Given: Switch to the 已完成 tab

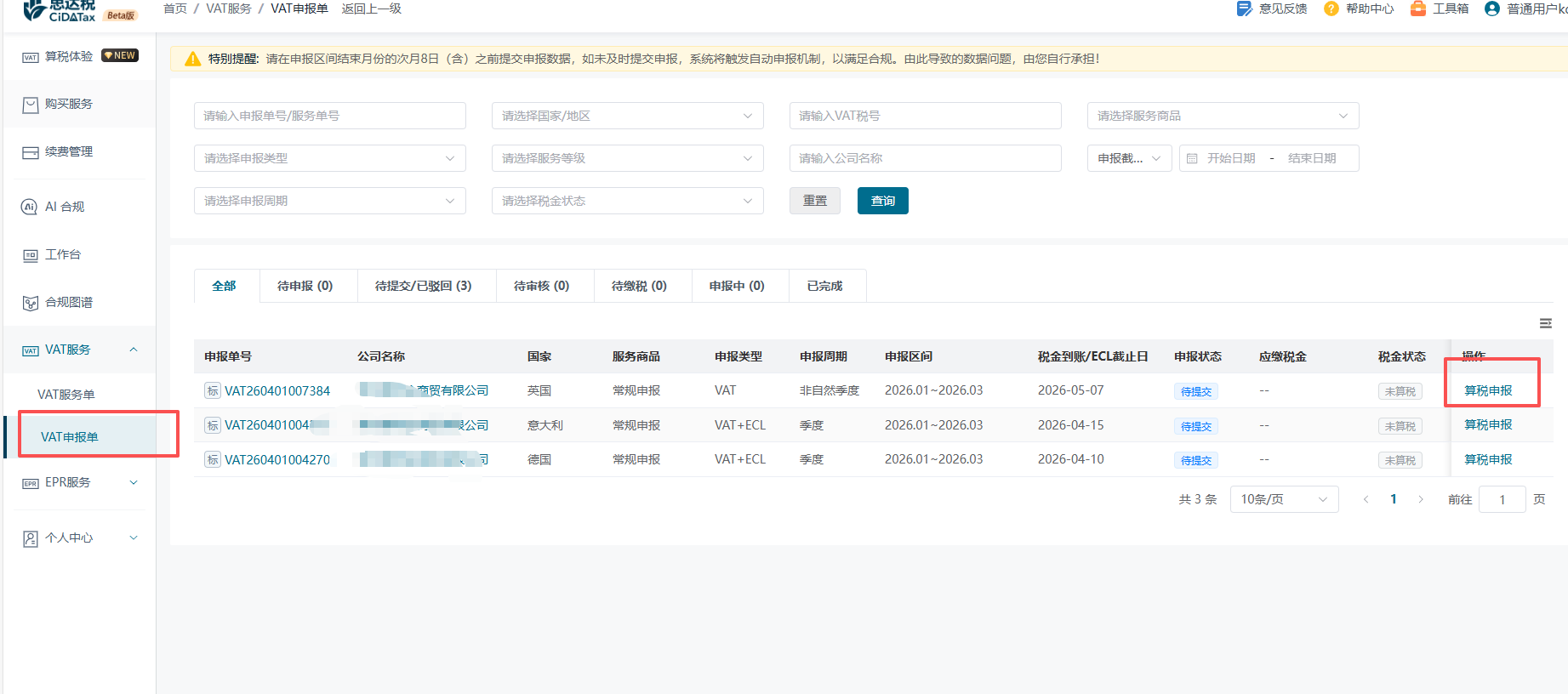Looking at the screenshot, I should tap(824, 286).
